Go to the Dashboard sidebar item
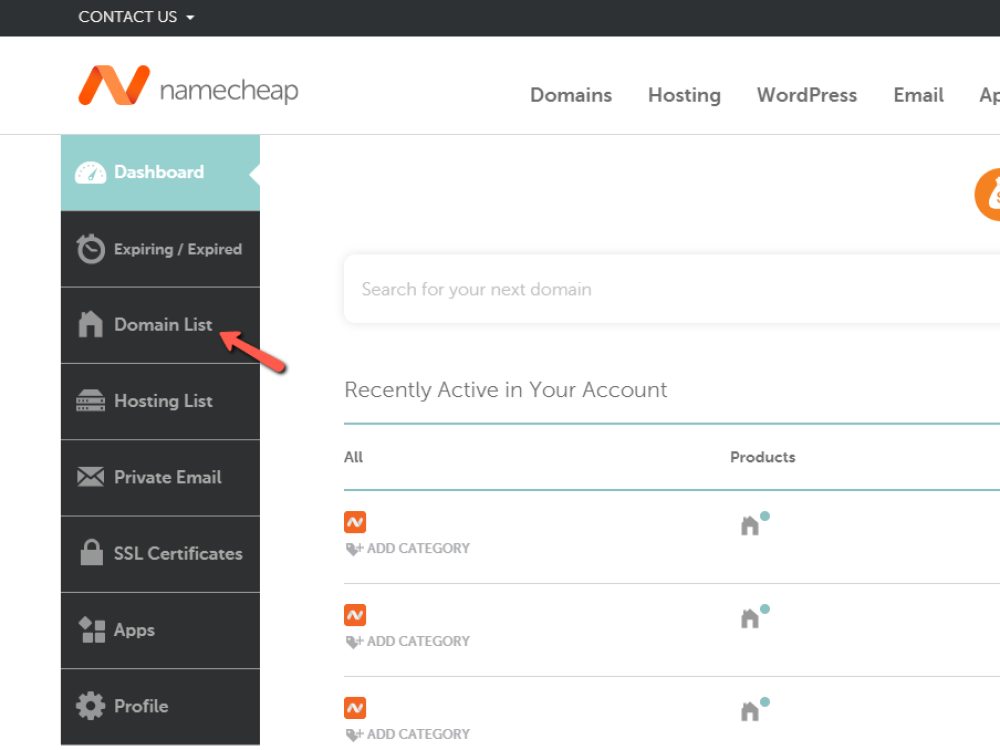1000x750 pixels. tap(160, 173)
